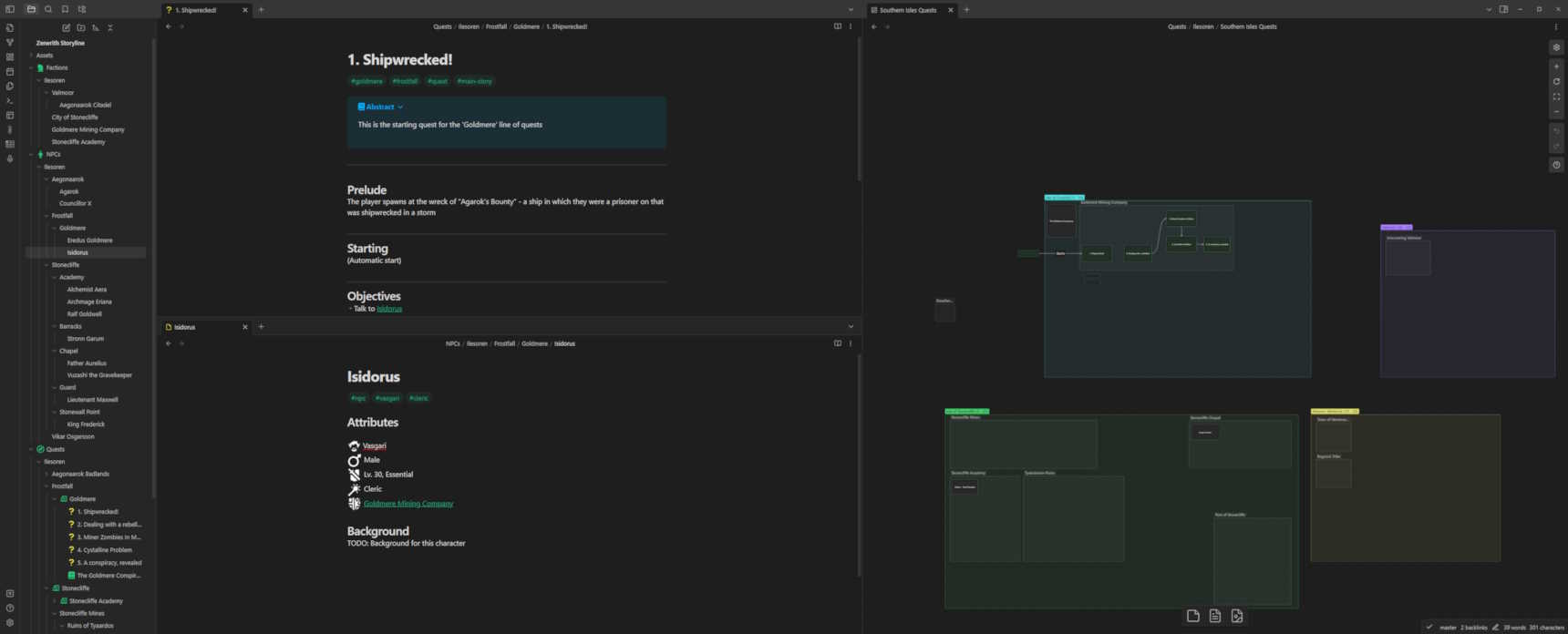Open the search panel

coord(48,10)
